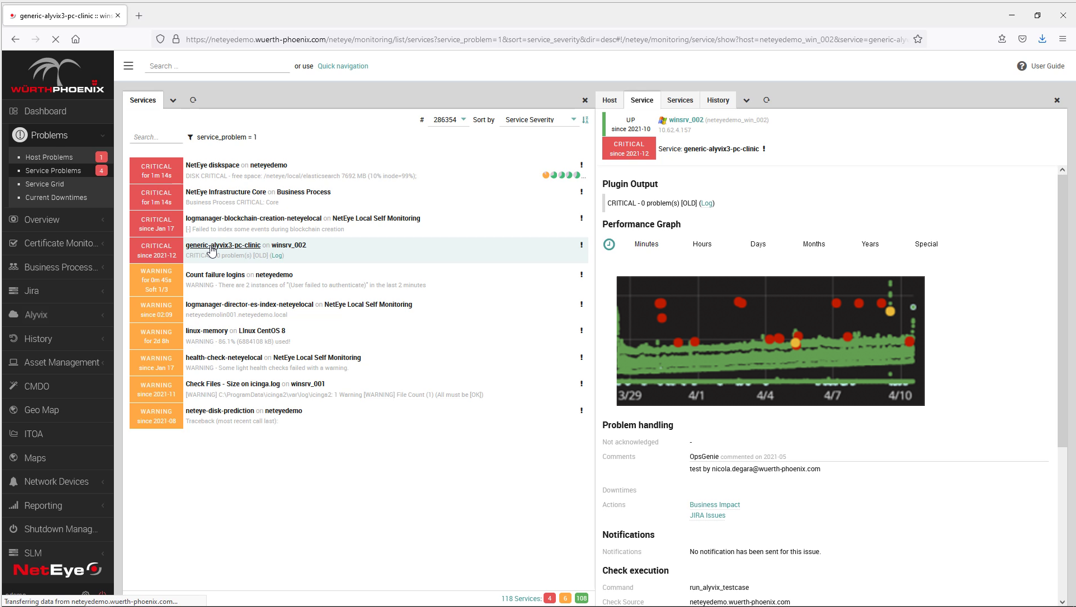Open the browser application menu

pos(1062,39)
